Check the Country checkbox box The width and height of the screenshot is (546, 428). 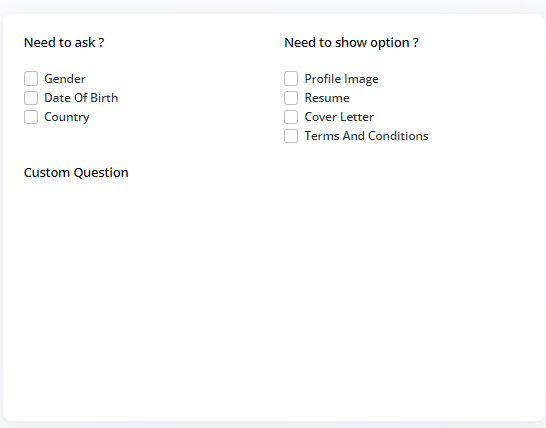point(31,117)
